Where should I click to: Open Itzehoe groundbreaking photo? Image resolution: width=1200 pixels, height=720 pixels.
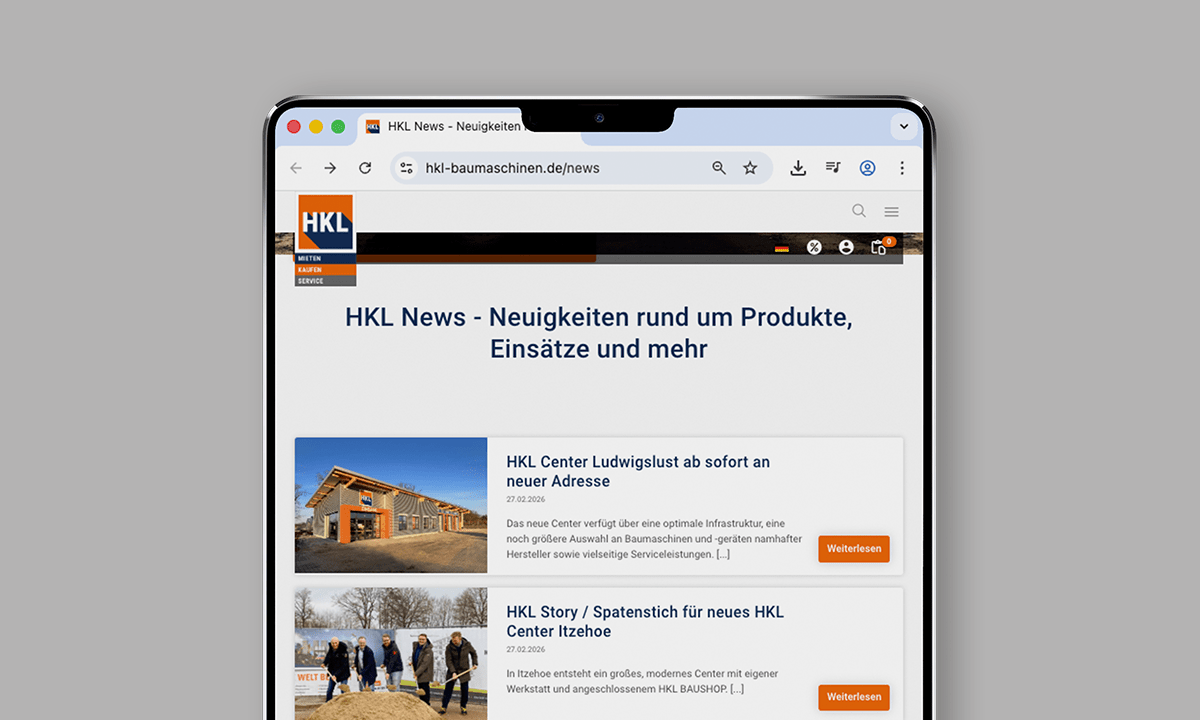point(391,654)
